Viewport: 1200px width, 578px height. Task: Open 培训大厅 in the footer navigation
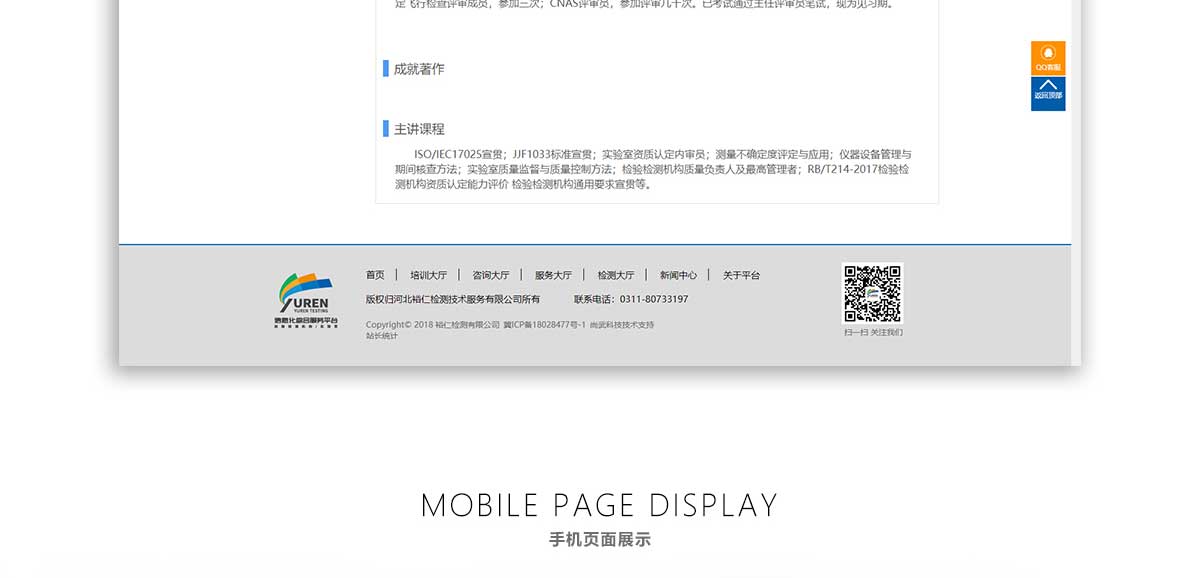(x=428, y=275)
